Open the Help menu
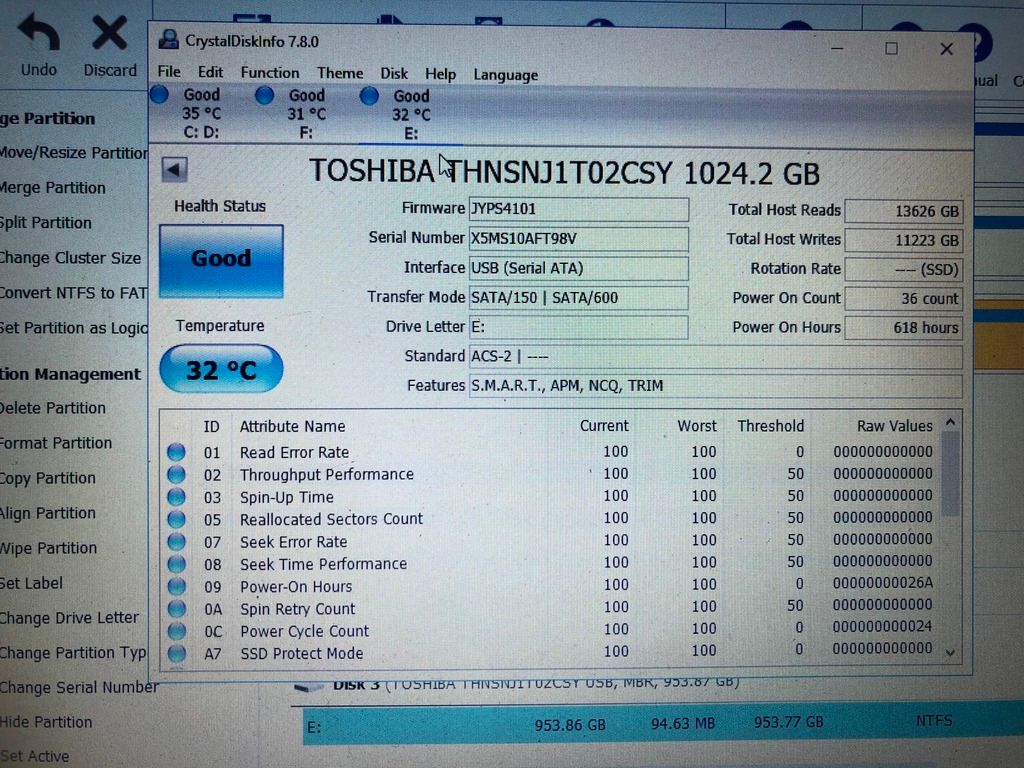The width and height of the screenshot is (1024, 768). 441,74
